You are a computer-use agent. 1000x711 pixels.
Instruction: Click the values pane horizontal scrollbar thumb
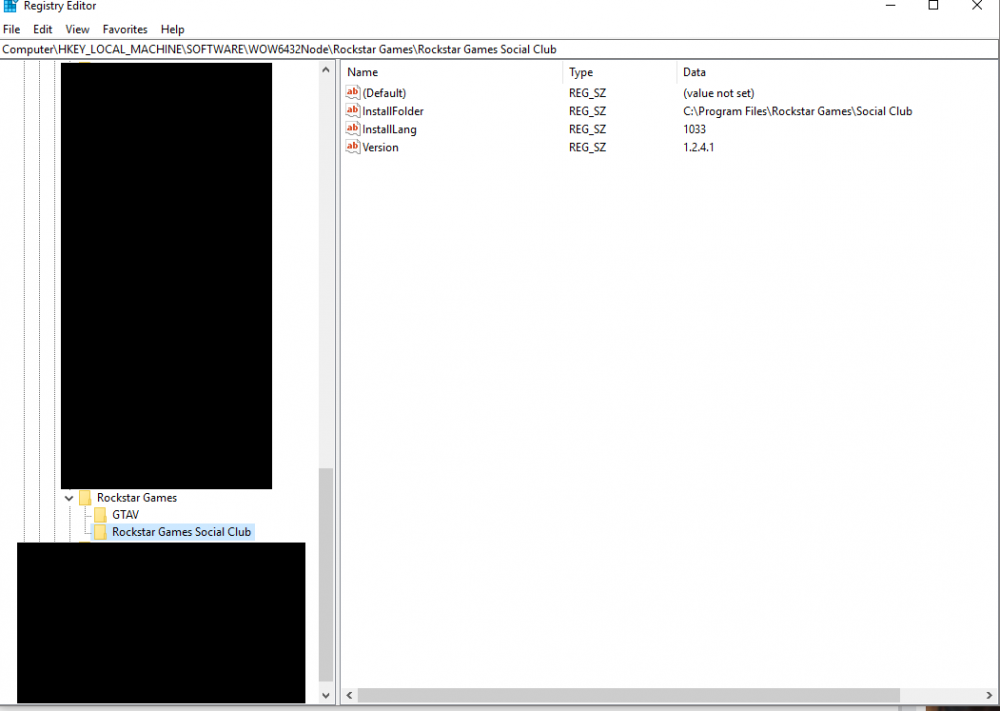click(629, 695)
